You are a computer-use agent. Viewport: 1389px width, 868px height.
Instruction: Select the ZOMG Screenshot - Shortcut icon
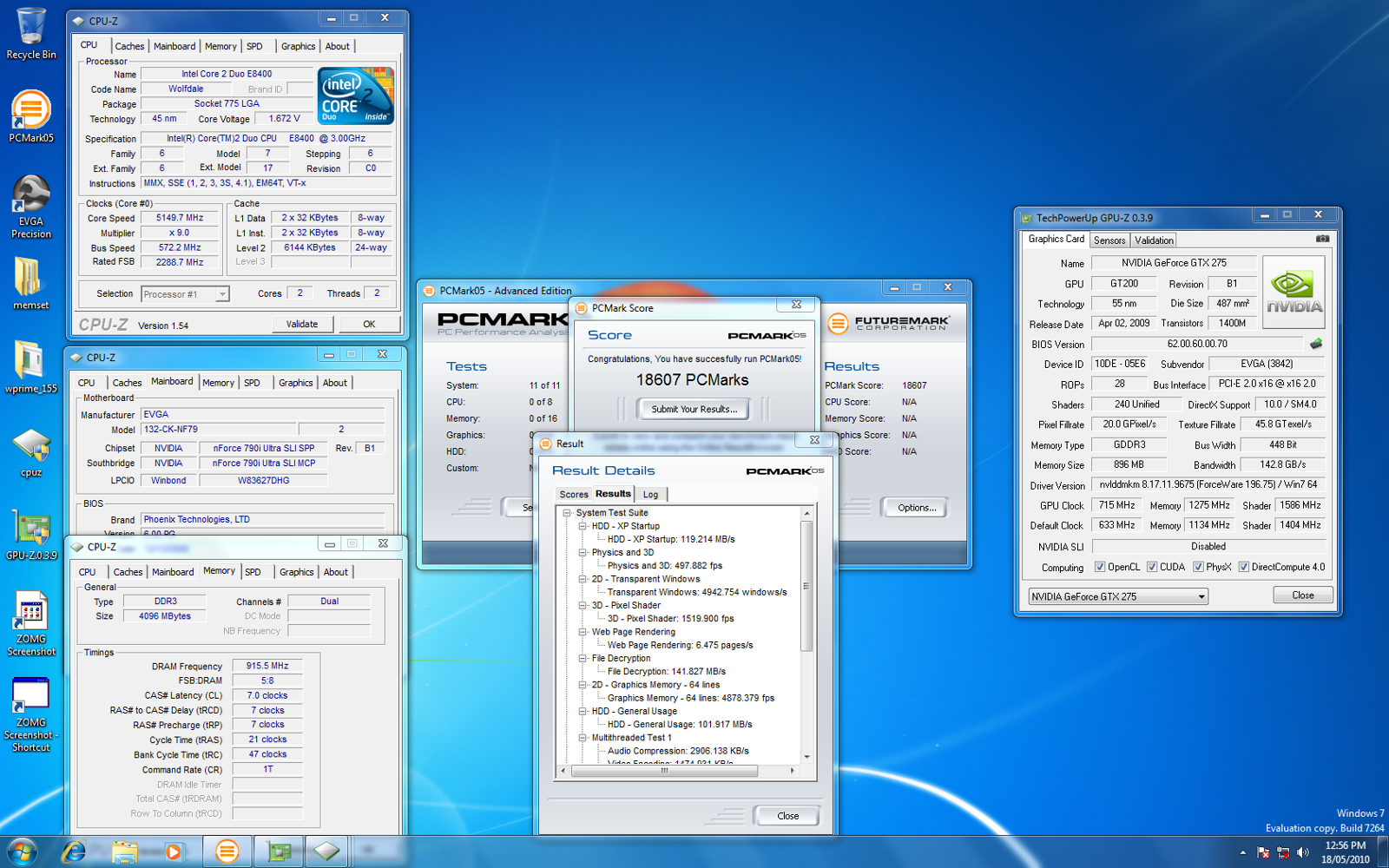31,713
